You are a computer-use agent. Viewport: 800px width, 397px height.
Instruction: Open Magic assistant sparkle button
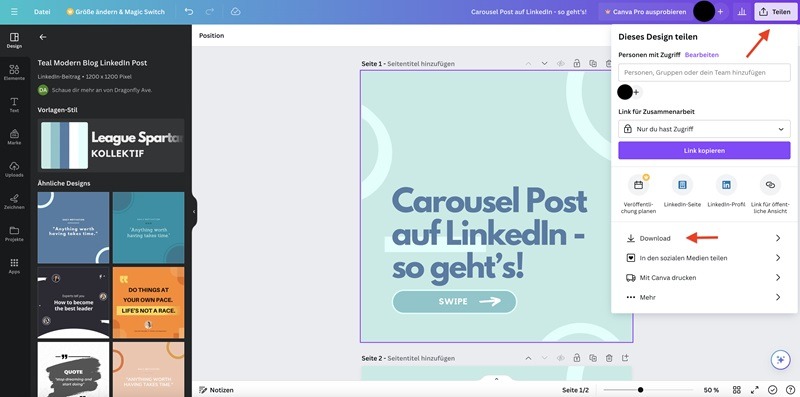tap(780, 359)
